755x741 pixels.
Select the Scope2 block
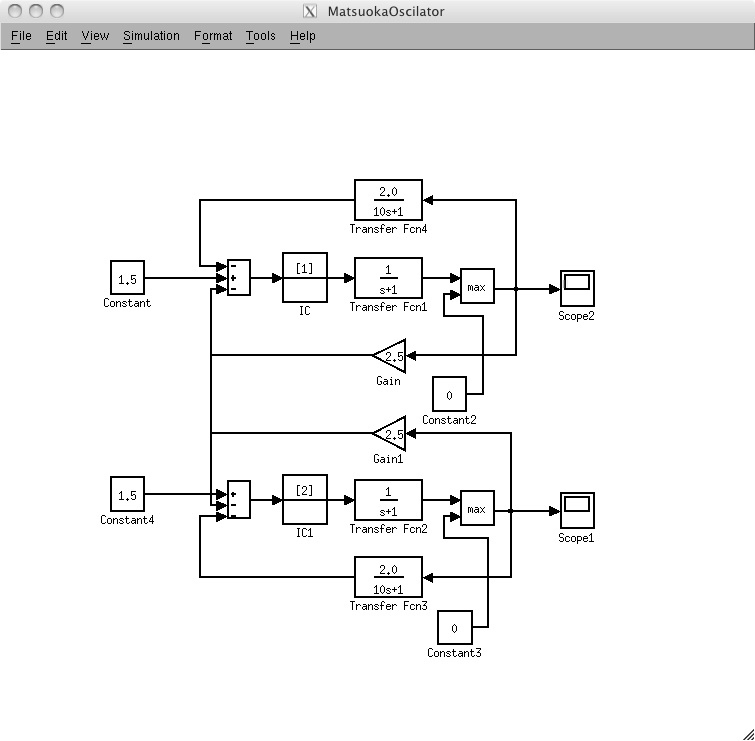pyautogui.click(x=576, y=288)
